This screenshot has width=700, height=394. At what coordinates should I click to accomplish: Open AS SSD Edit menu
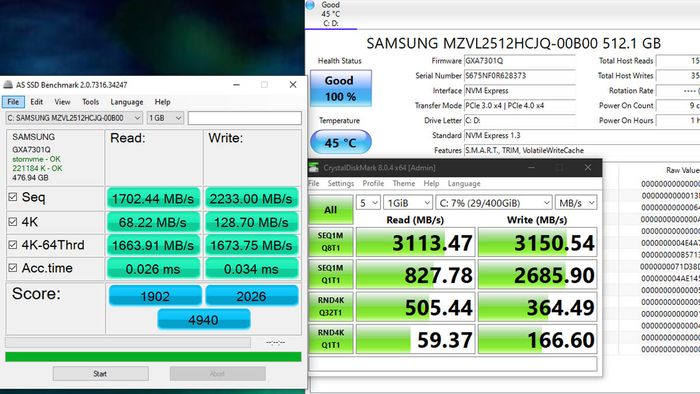[37, 102]
